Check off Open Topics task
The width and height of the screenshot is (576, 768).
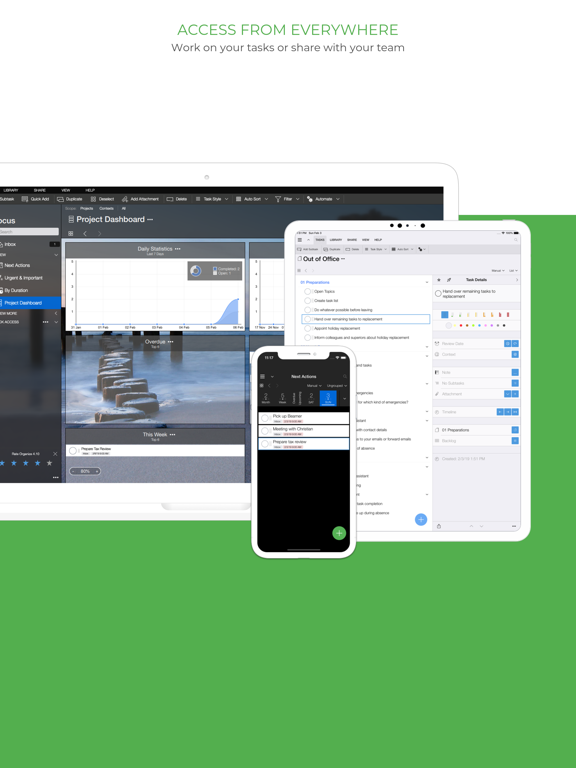[308, 291]
